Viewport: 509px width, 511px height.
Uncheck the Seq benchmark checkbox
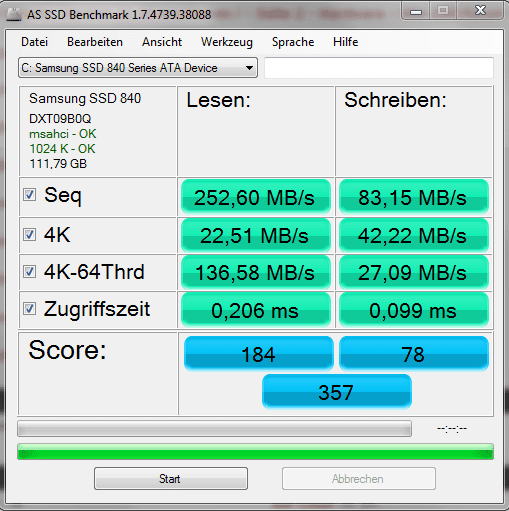point(29,194)
